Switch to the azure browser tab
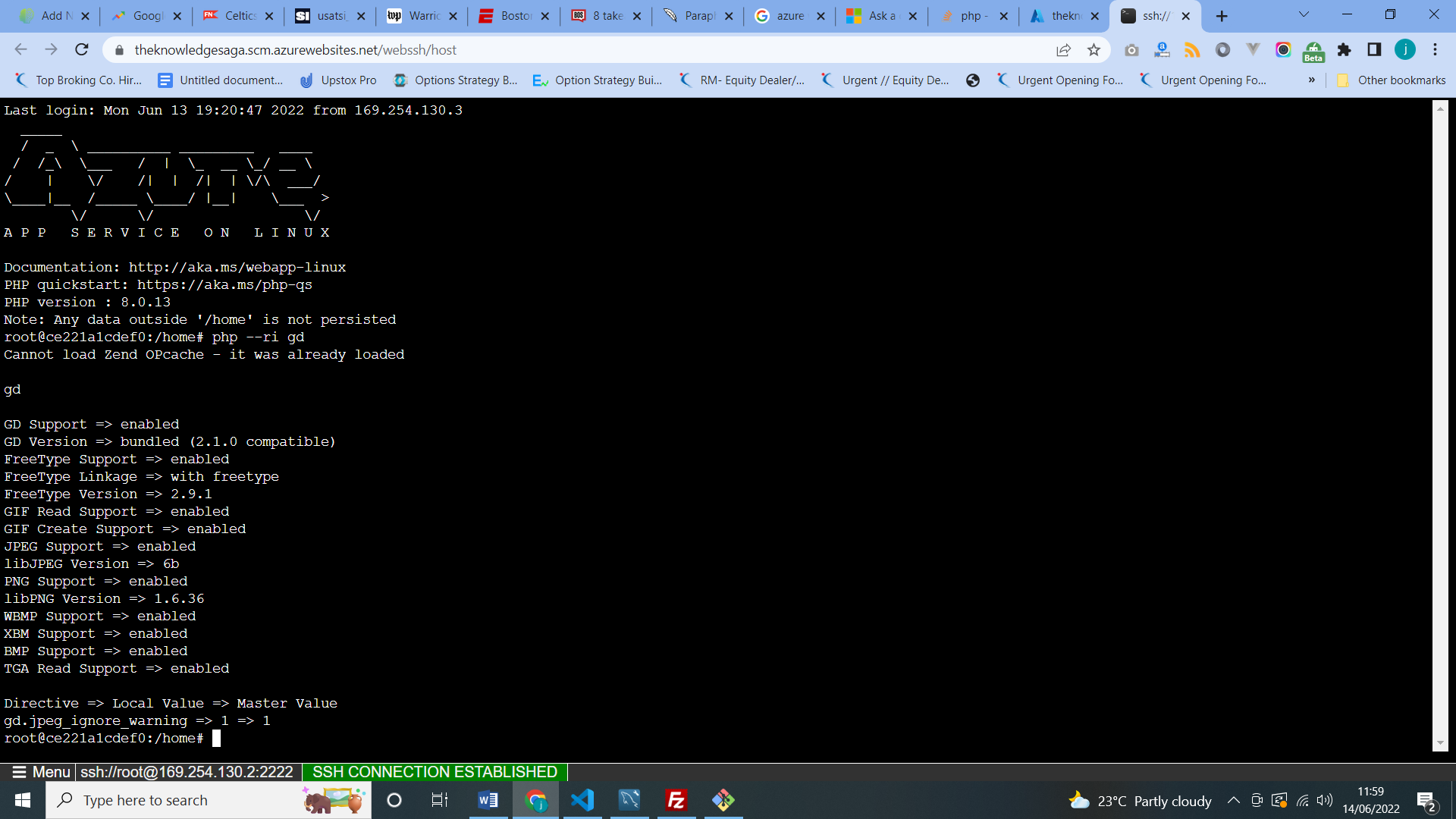This screenshot has width=1456, height=819. 789,15
